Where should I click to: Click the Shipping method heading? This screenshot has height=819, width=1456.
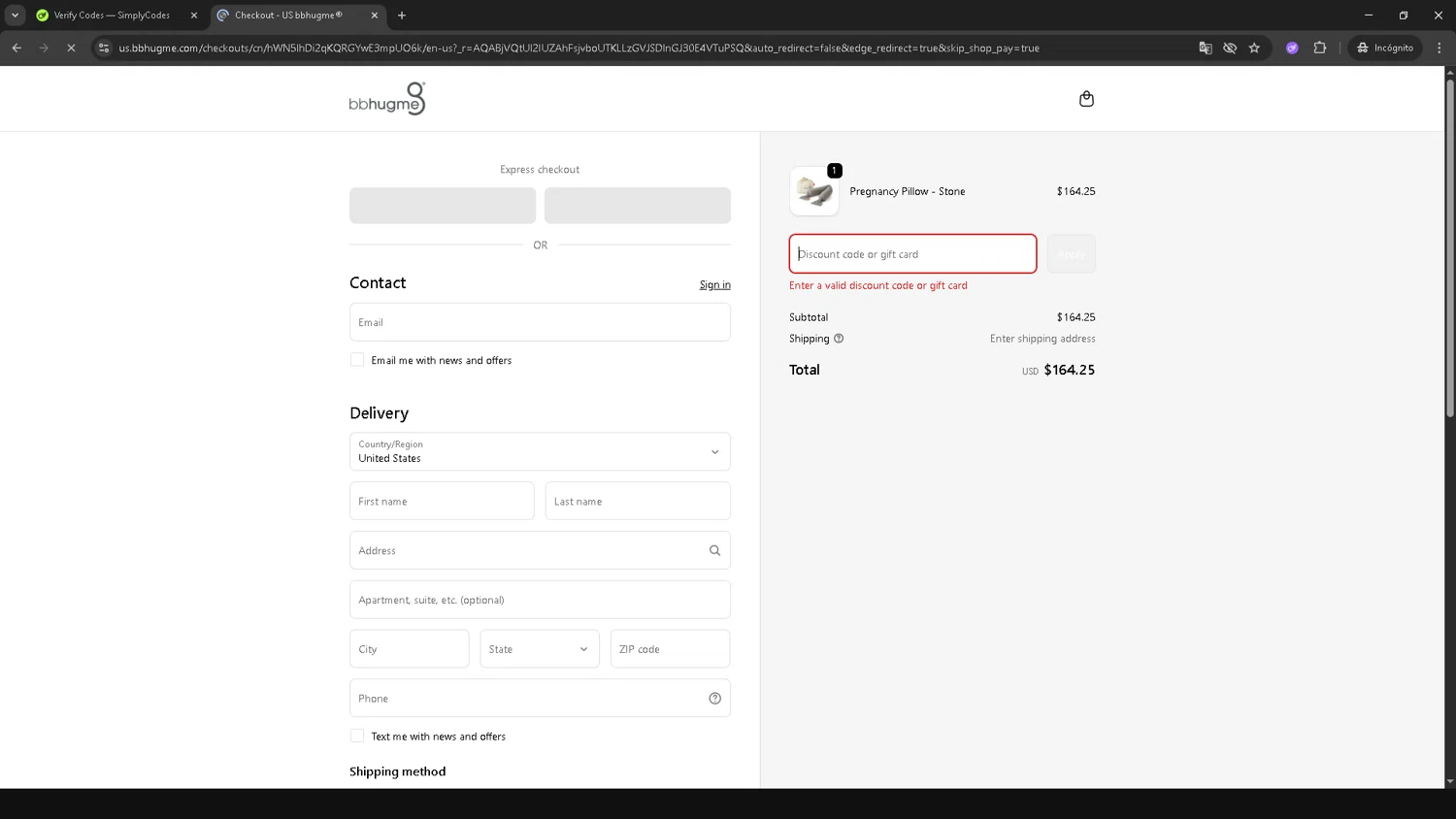click(x=398, y=771)
